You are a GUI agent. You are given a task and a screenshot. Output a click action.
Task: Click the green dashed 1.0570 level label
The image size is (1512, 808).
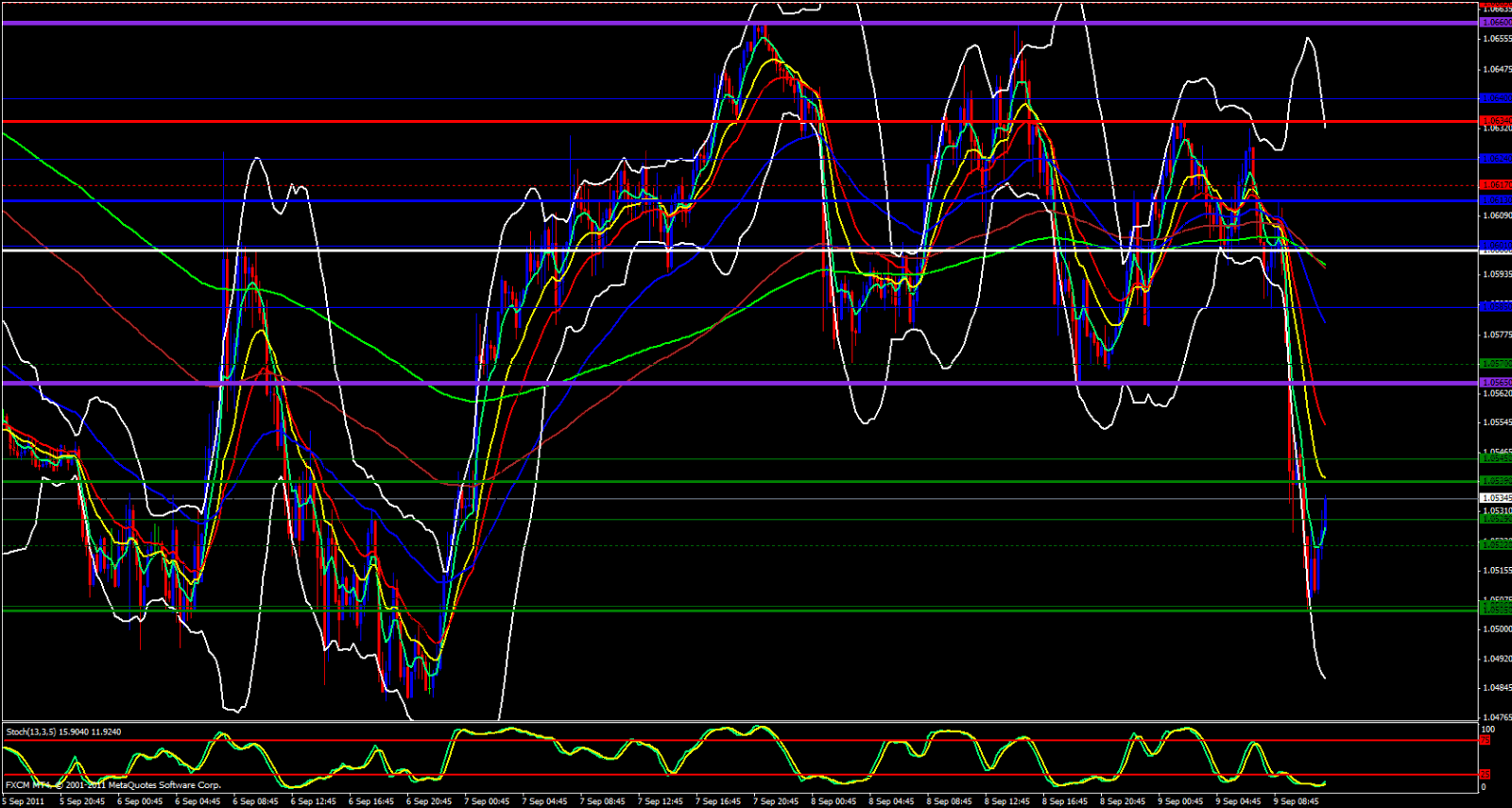click(x=1495, y=364)
